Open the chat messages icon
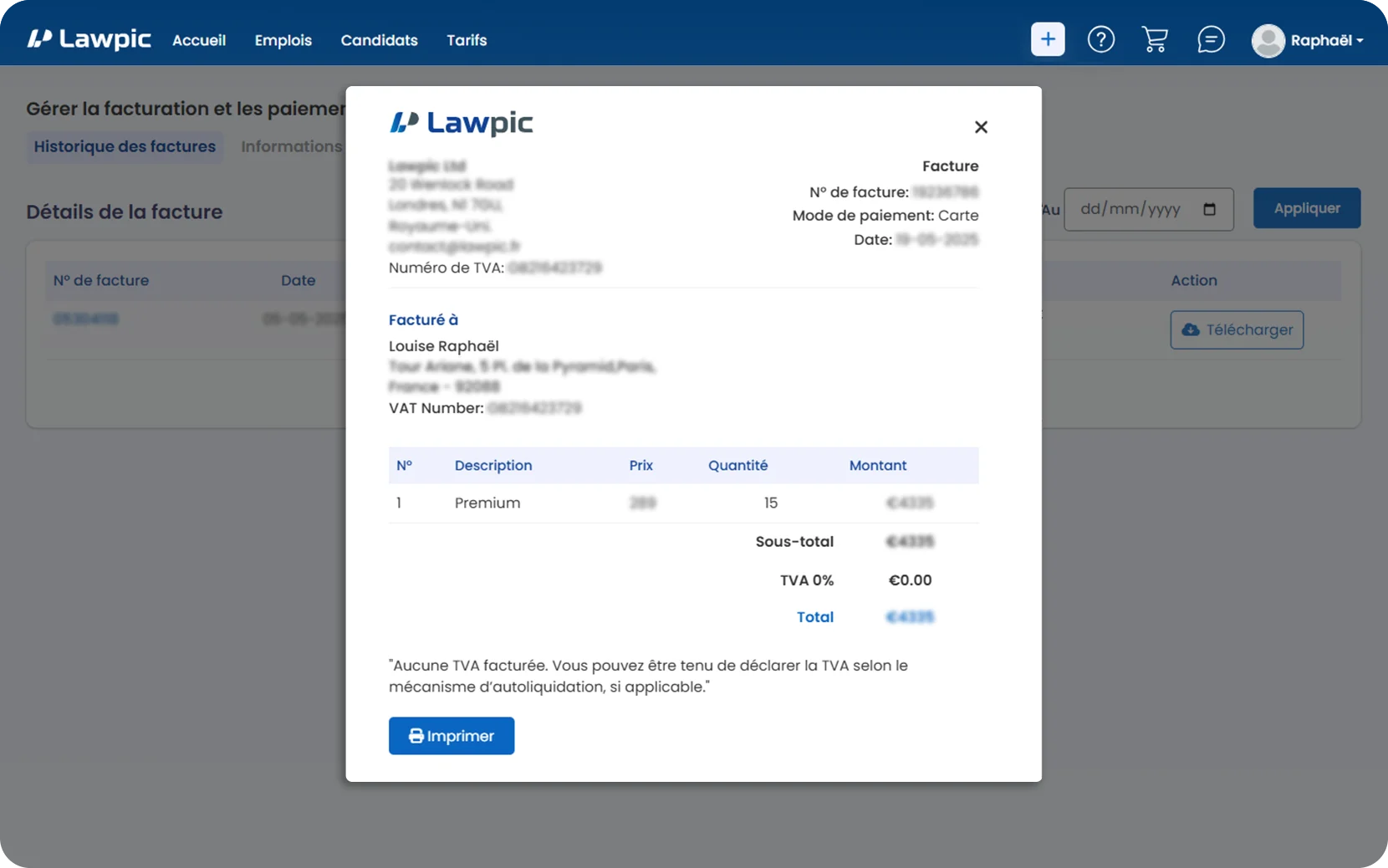The width and height of the screenshot is (1388, 868). (x=1211, y=39)
